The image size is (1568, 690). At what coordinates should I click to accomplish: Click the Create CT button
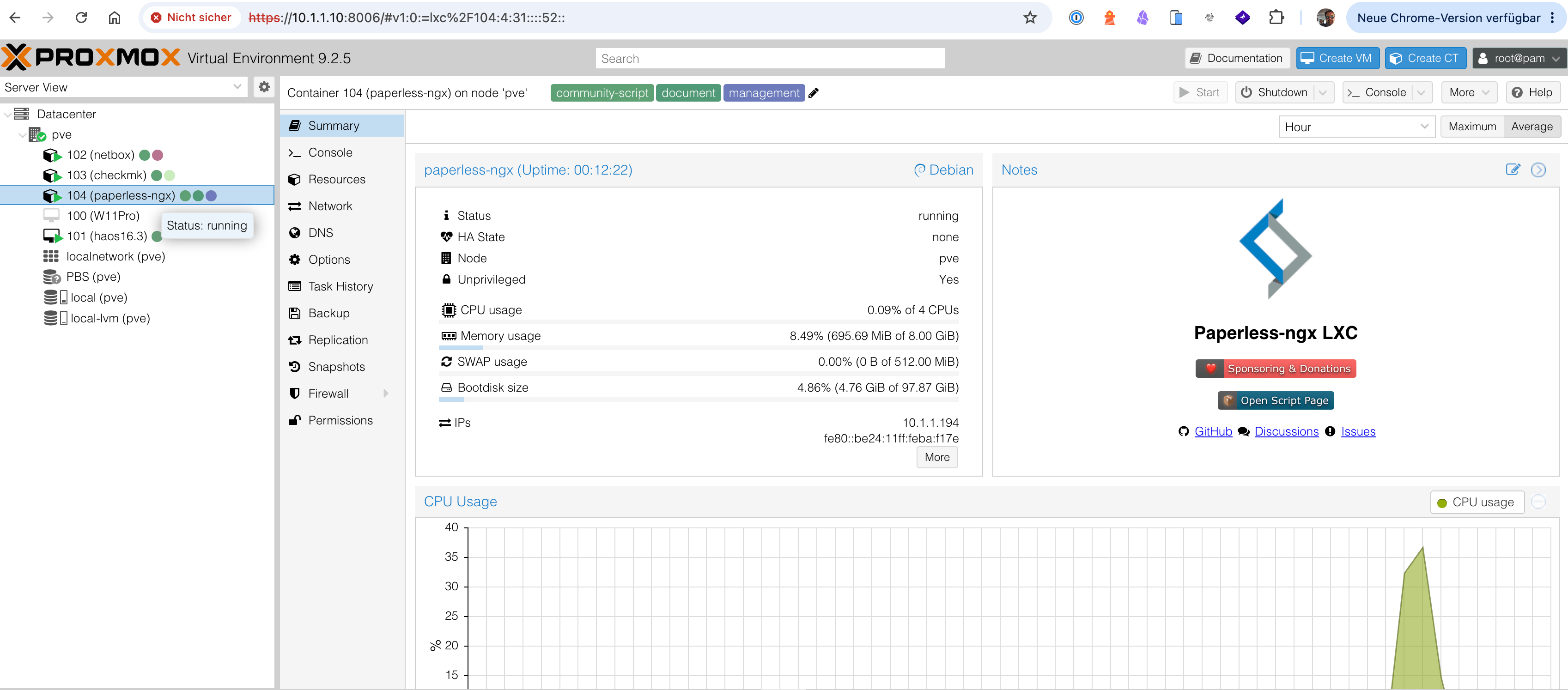click(1425, 58)
